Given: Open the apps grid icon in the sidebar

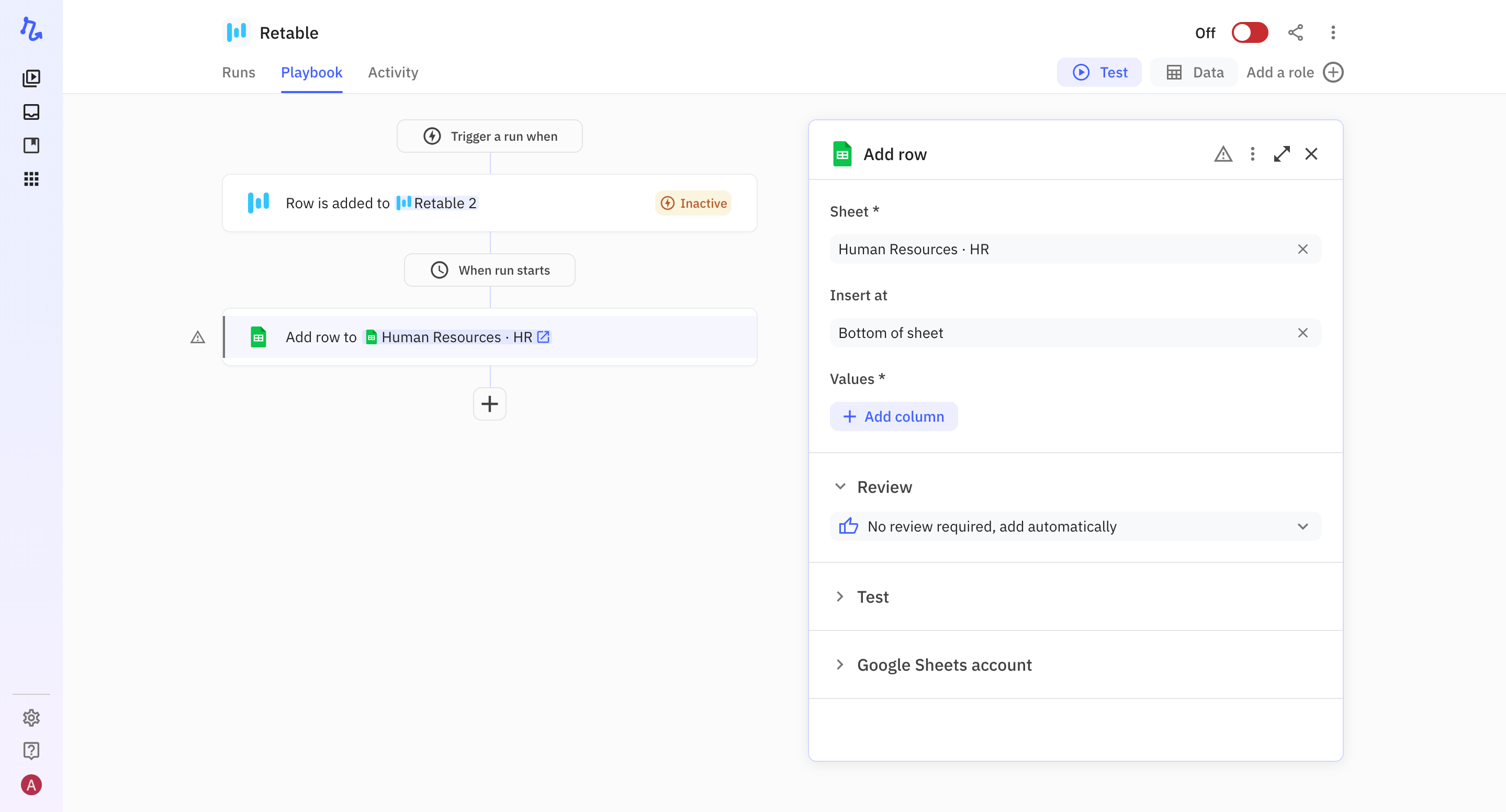Looking at the screenshot, I should click(31, 179).
